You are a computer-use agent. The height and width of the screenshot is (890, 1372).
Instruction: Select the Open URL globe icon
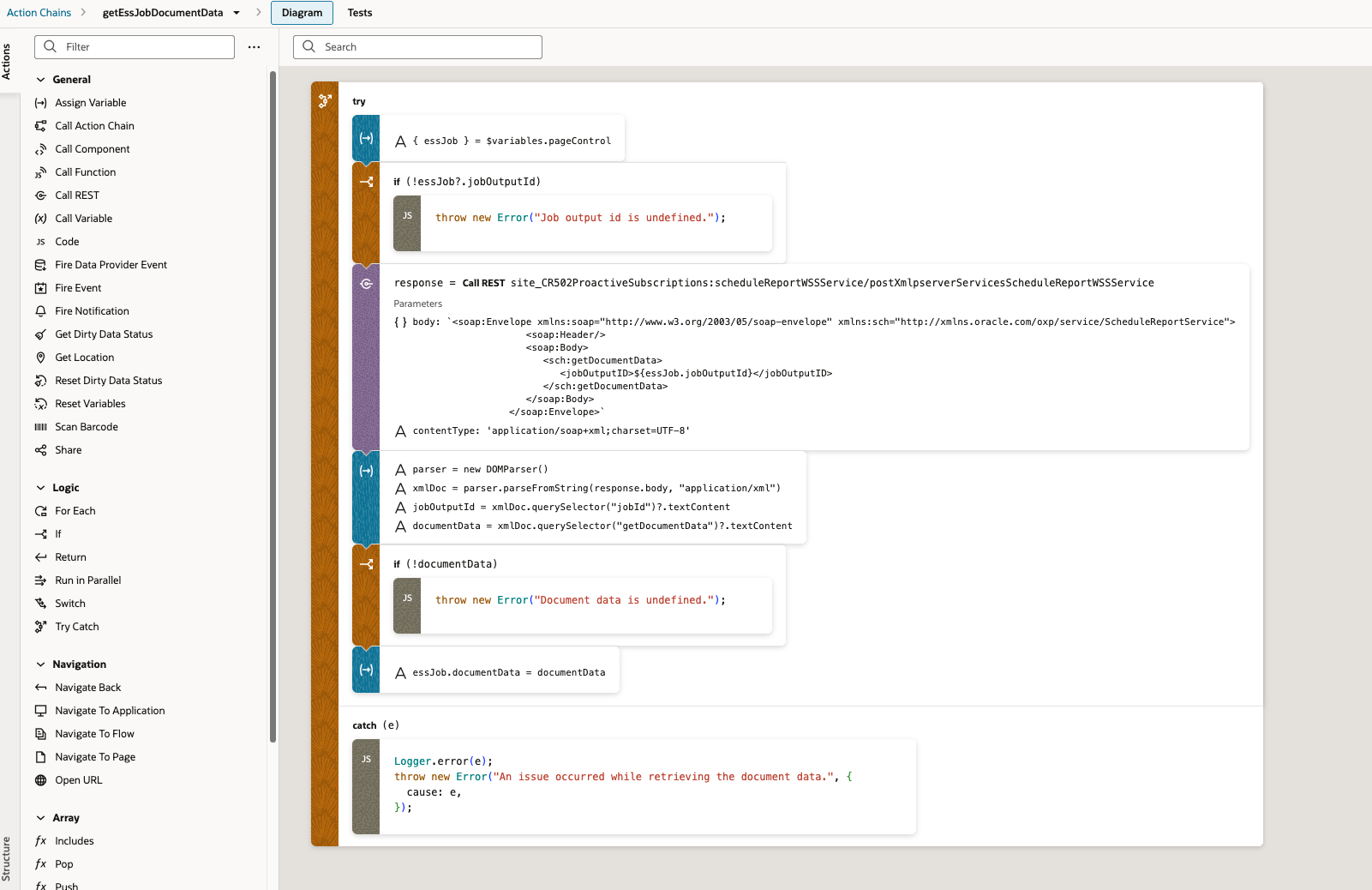tap(40, 780)
